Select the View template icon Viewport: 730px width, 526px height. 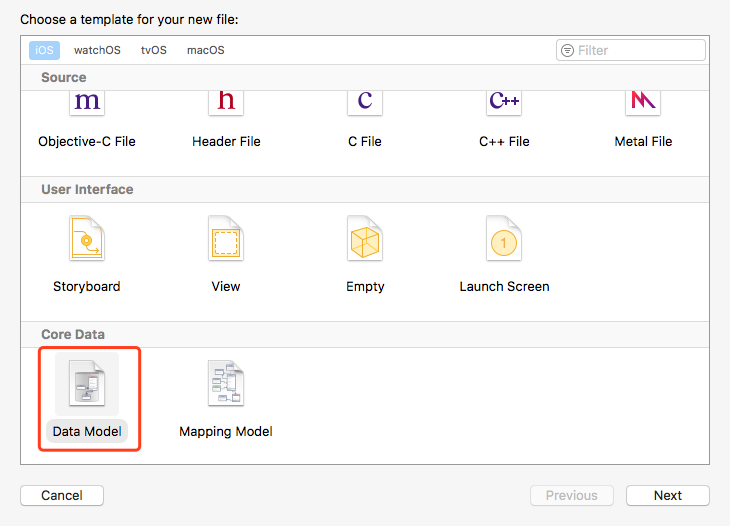[x=226, y=238]
